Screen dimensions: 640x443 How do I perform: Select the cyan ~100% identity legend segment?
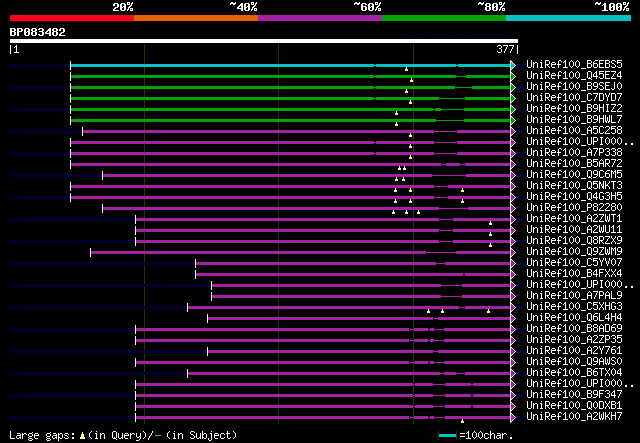tap(569, 18)
